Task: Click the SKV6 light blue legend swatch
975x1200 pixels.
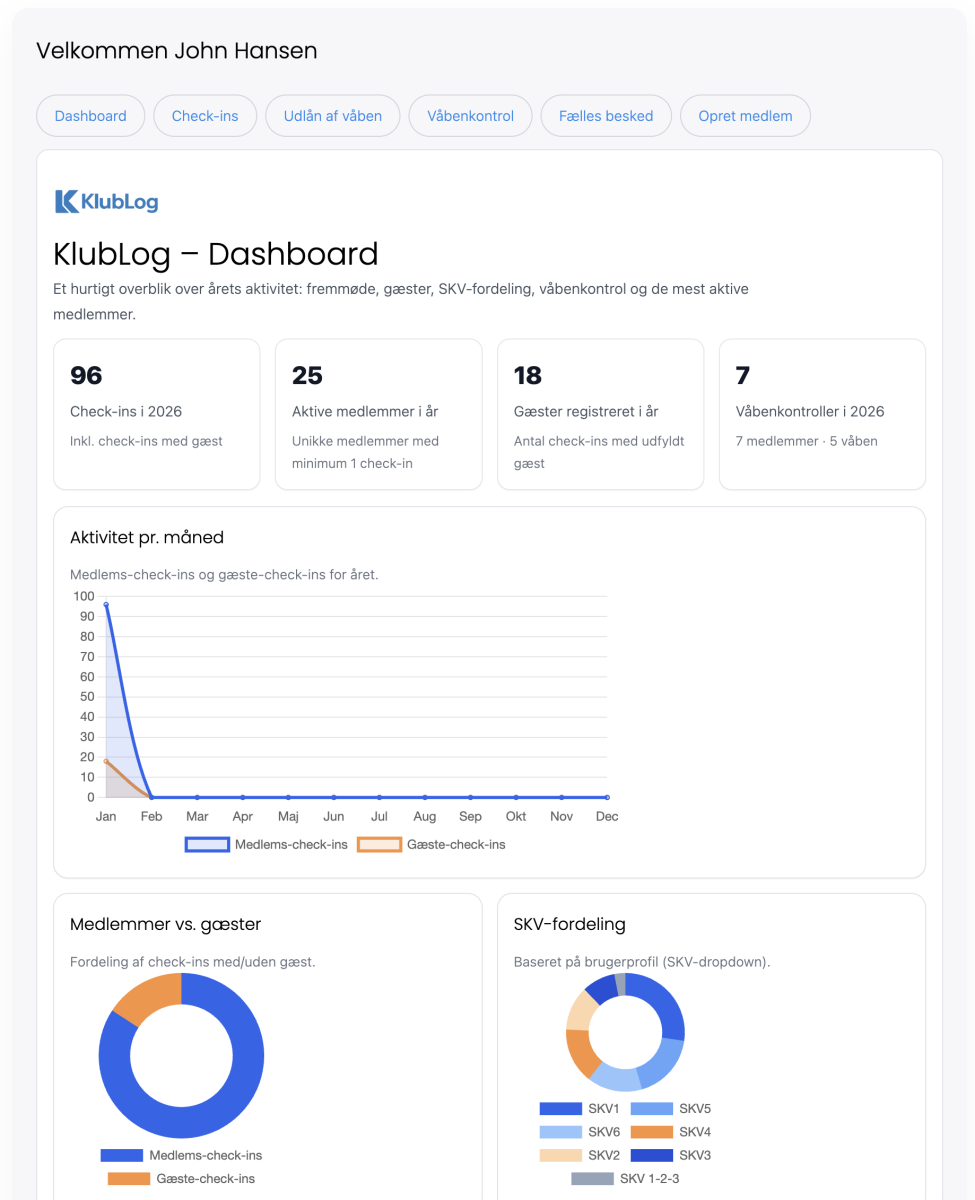Action: (560, 1132)
